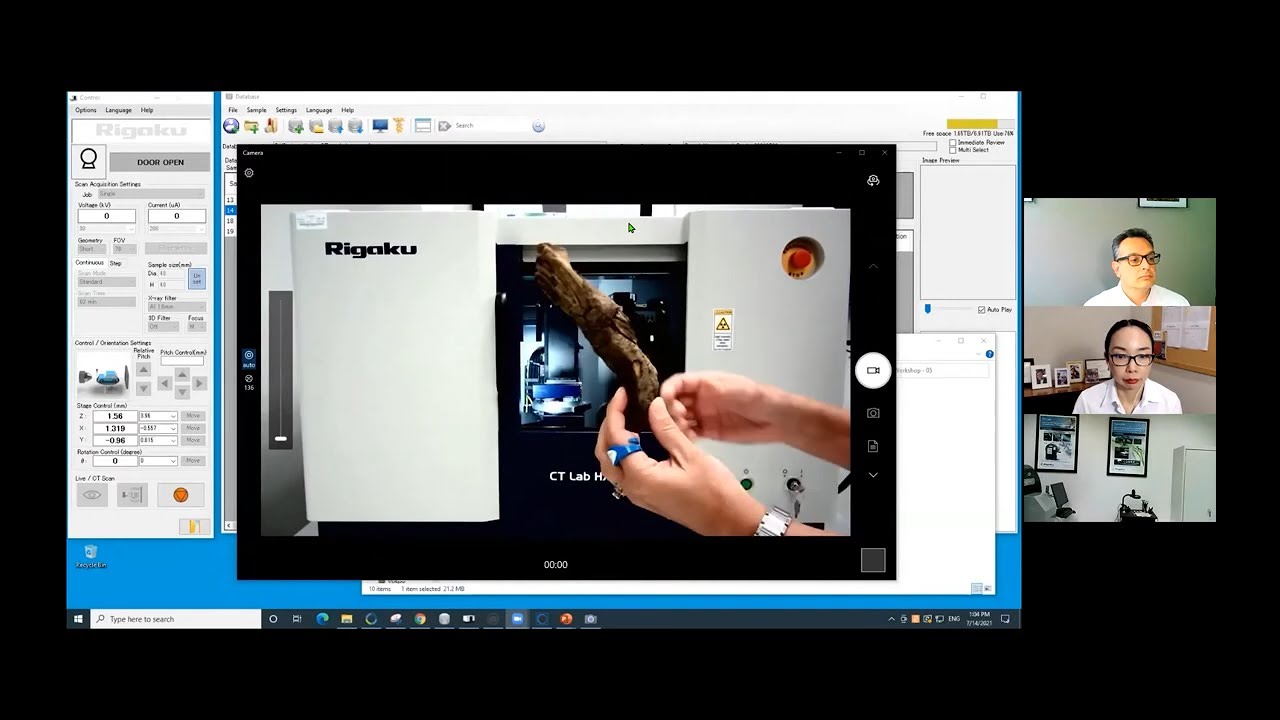Toggle the Auto Play checkbox

[x=981, y=310]
